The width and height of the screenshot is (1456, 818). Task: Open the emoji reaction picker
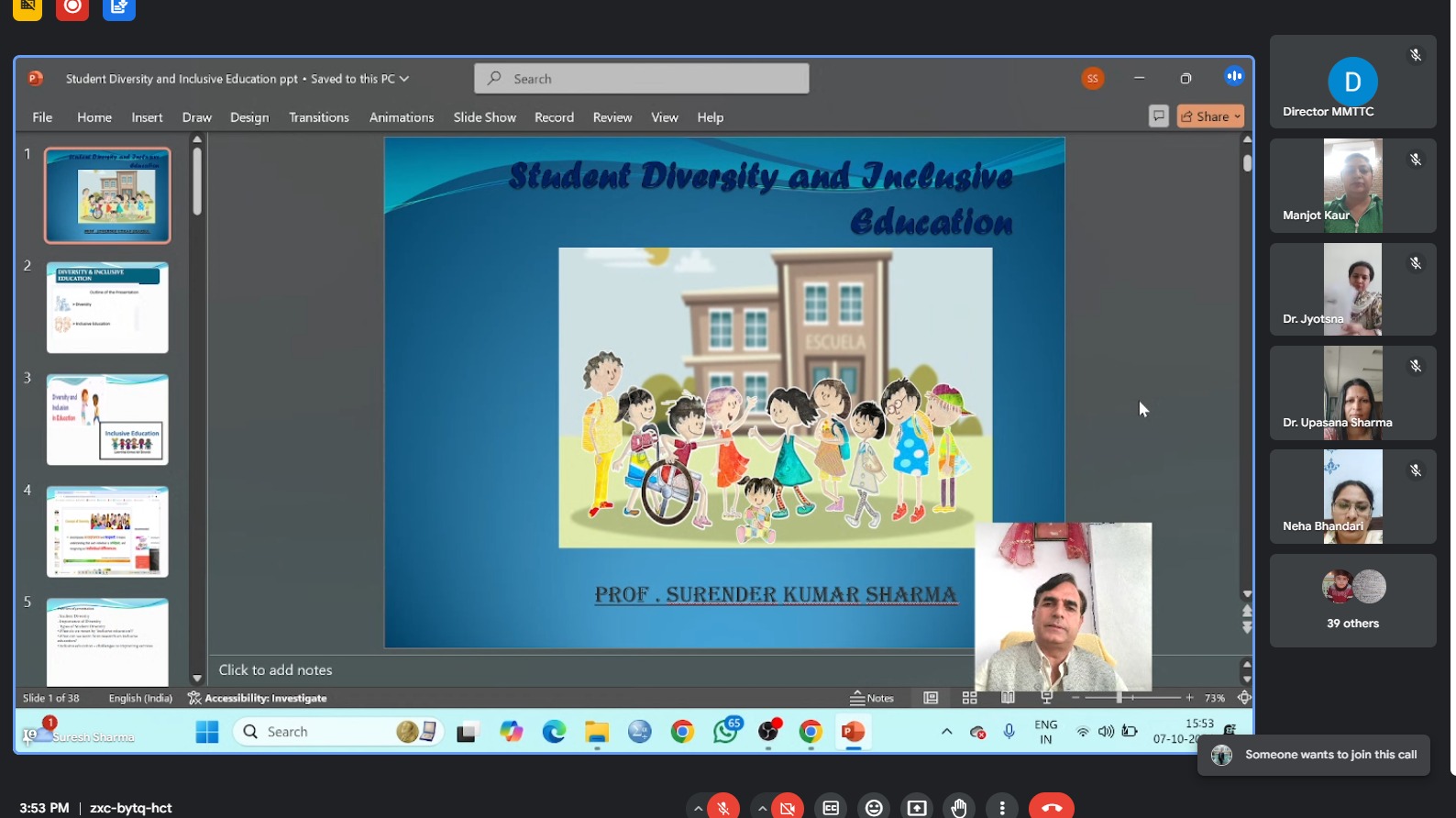[874, 807]
